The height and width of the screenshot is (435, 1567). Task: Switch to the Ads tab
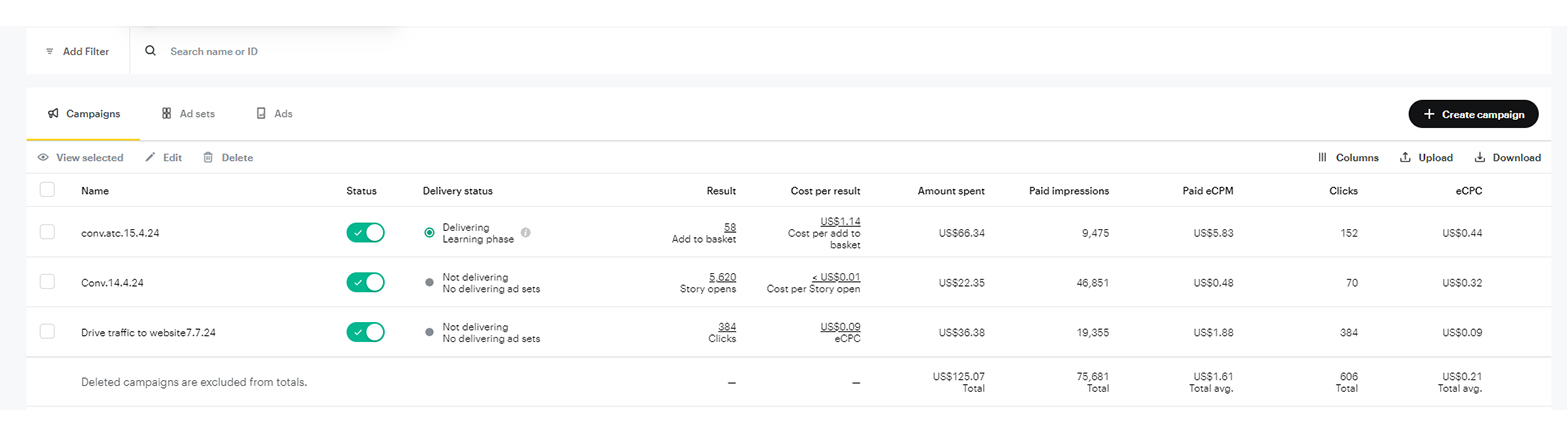274,114
